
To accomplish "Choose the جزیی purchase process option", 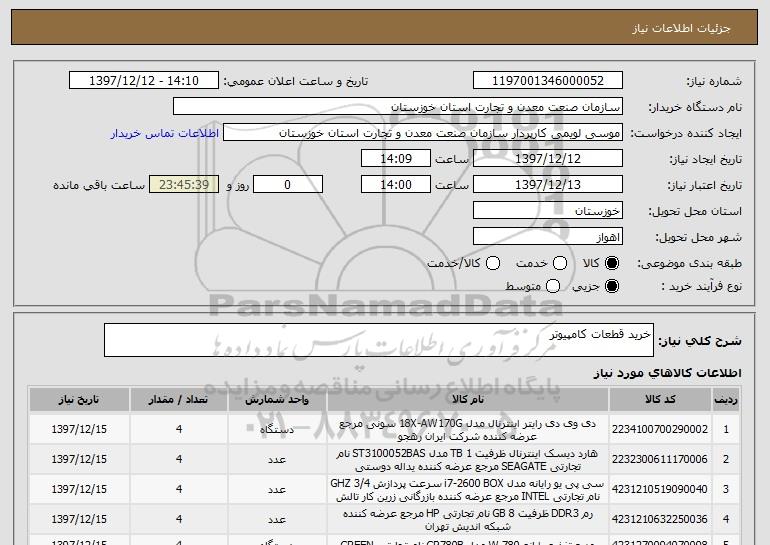I will coord(612,286).
